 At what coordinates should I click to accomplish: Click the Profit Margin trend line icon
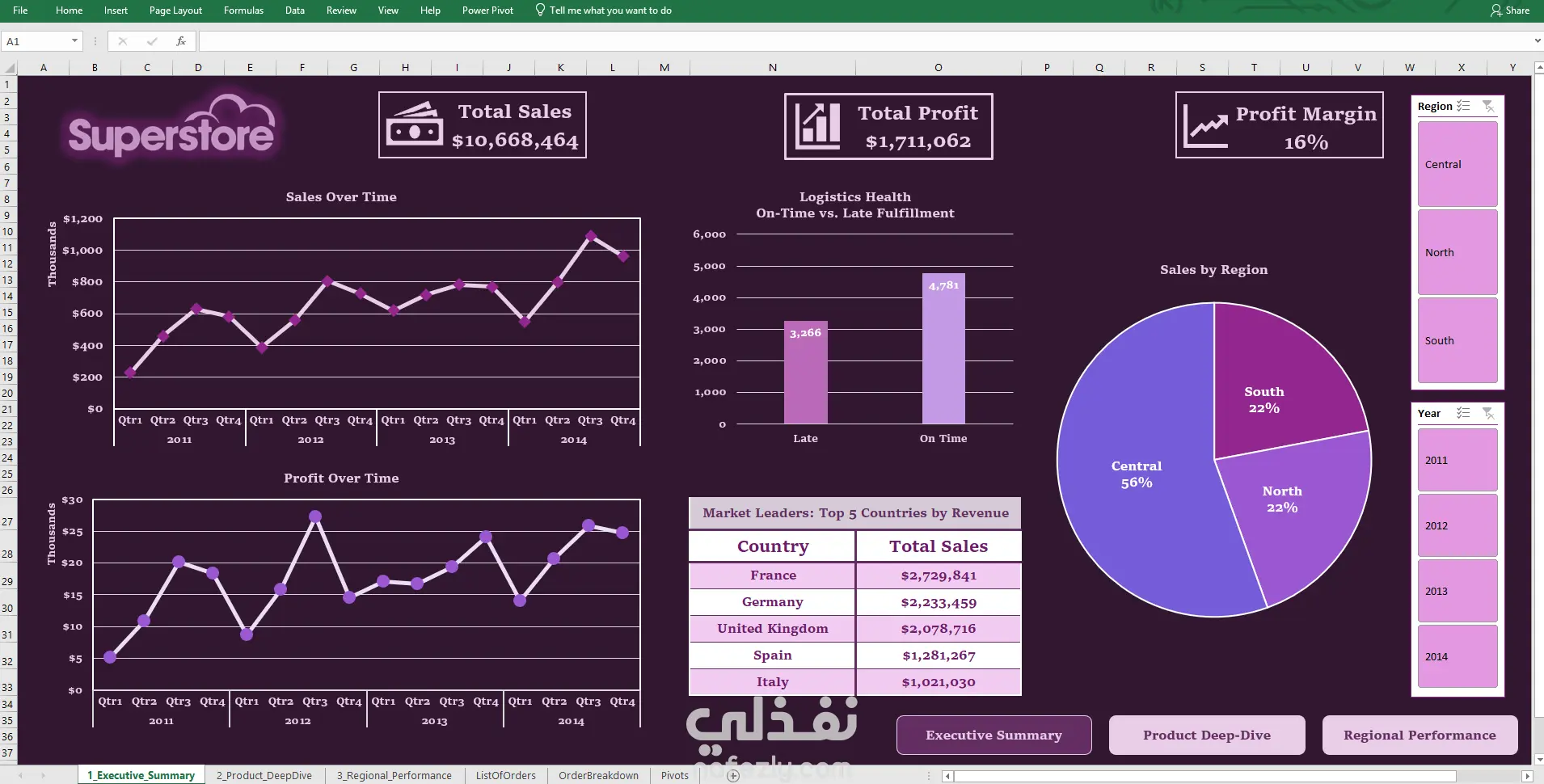1205,126
